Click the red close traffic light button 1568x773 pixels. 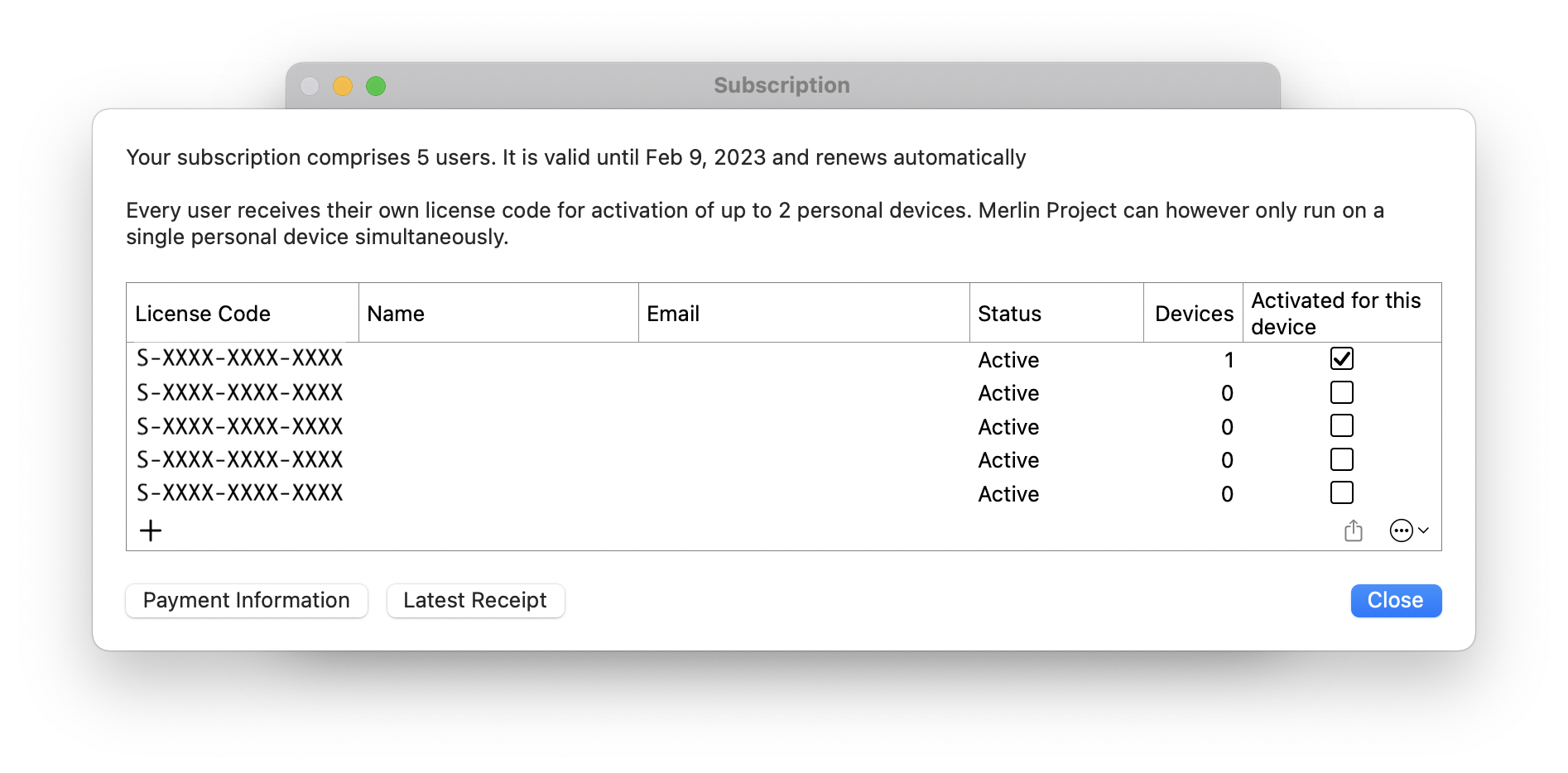(x=310, y=85)
